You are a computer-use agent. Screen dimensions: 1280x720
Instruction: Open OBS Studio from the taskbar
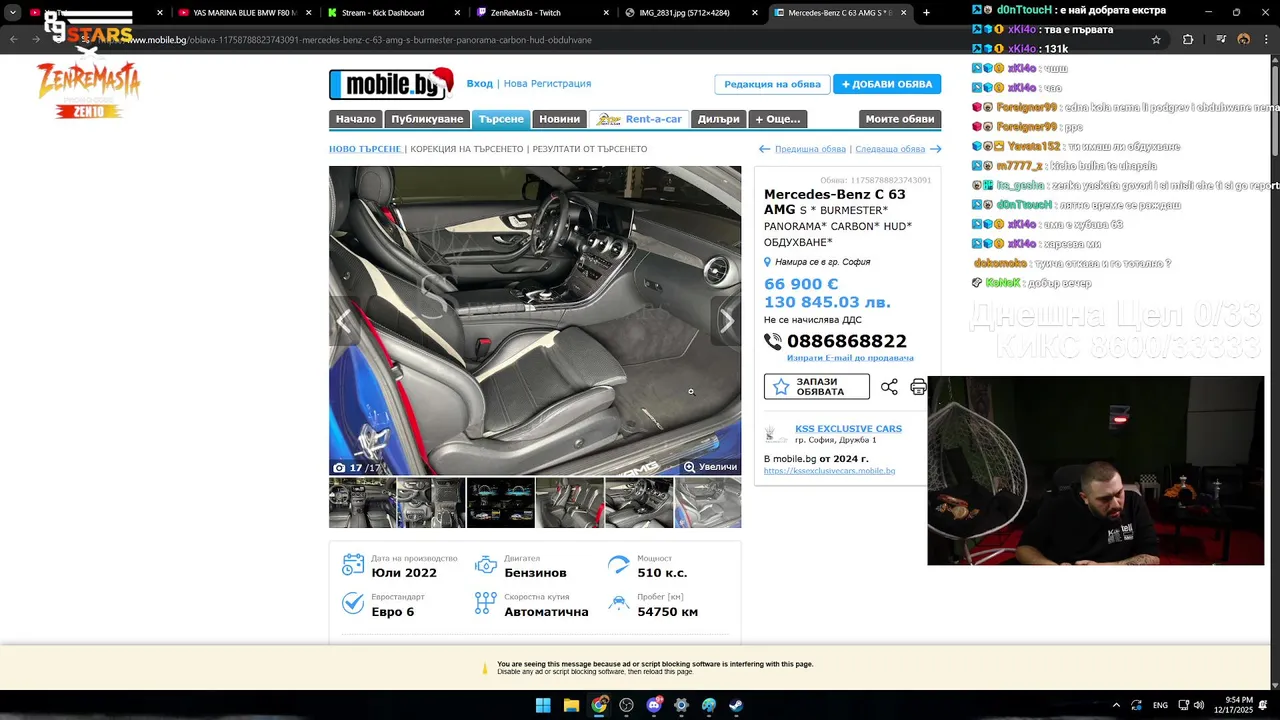point(626,705)
